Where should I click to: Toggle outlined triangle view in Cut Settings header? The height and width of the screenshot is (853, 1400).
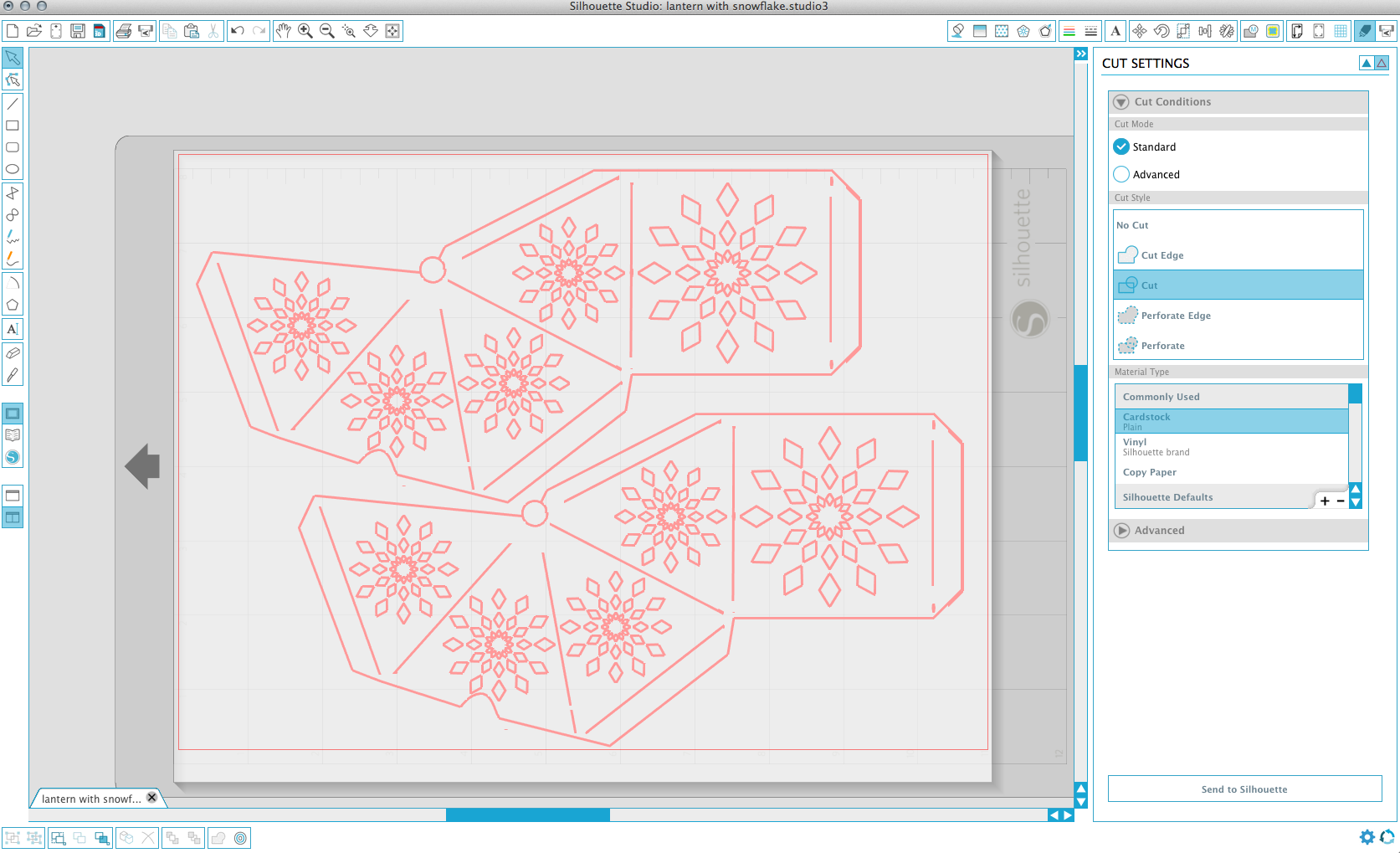(x=1382, y=63)
